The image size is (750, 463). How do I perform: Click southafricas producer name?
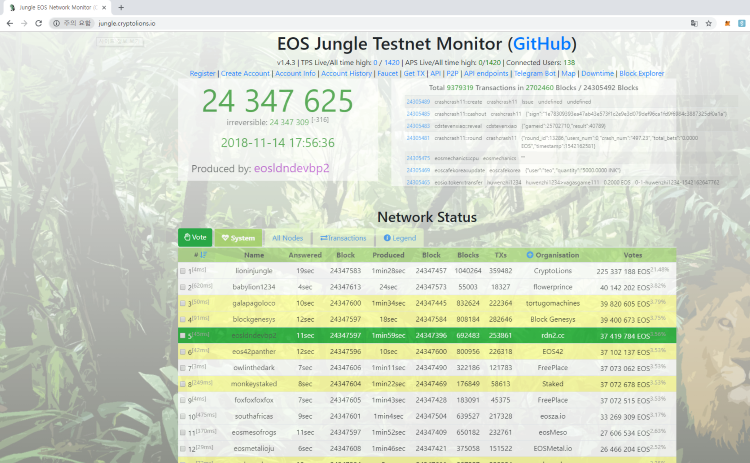pyautogui.click(x=254, y=416)
